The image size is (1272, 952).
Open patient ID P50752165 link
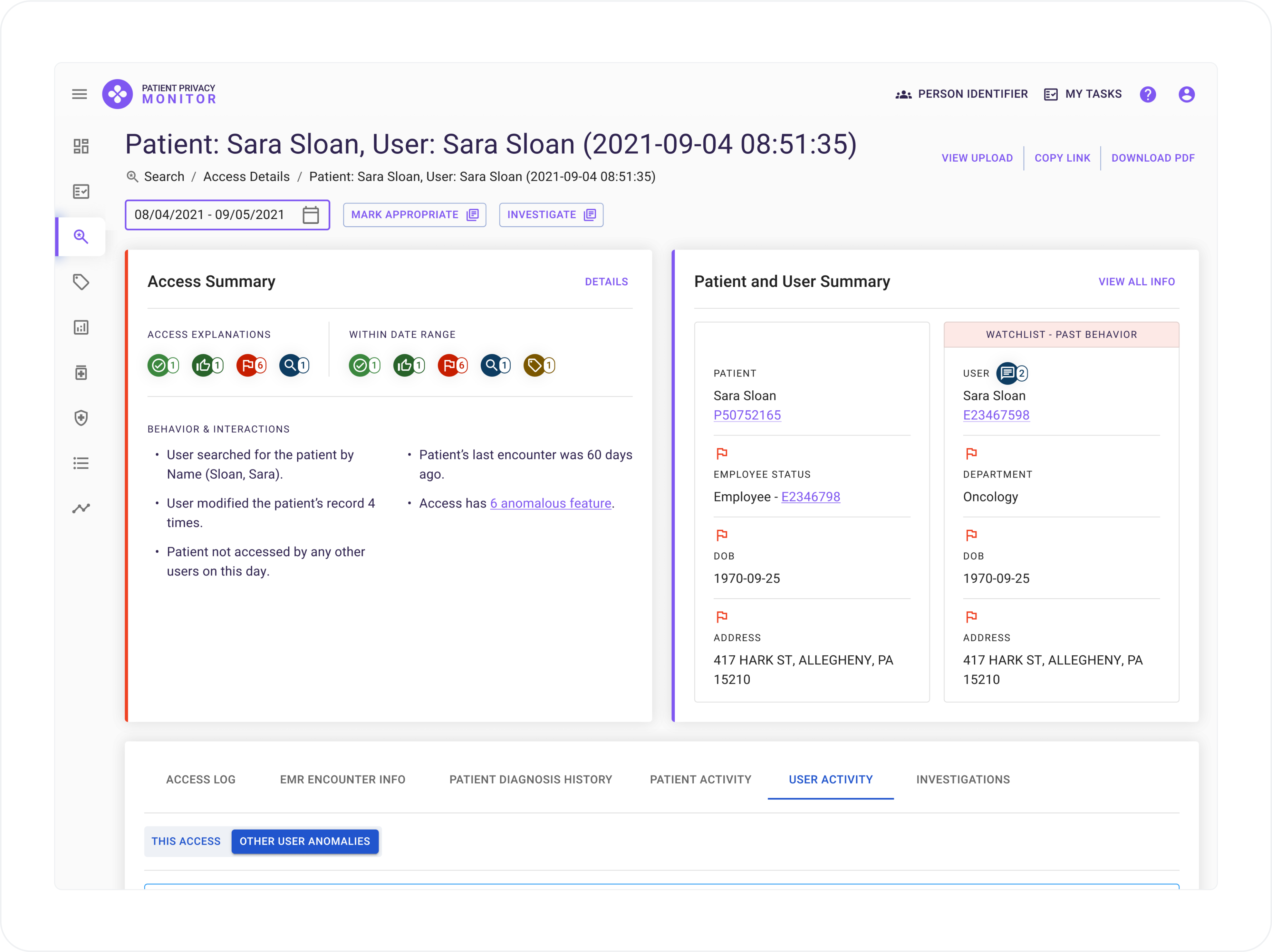[x=747, y=415]
